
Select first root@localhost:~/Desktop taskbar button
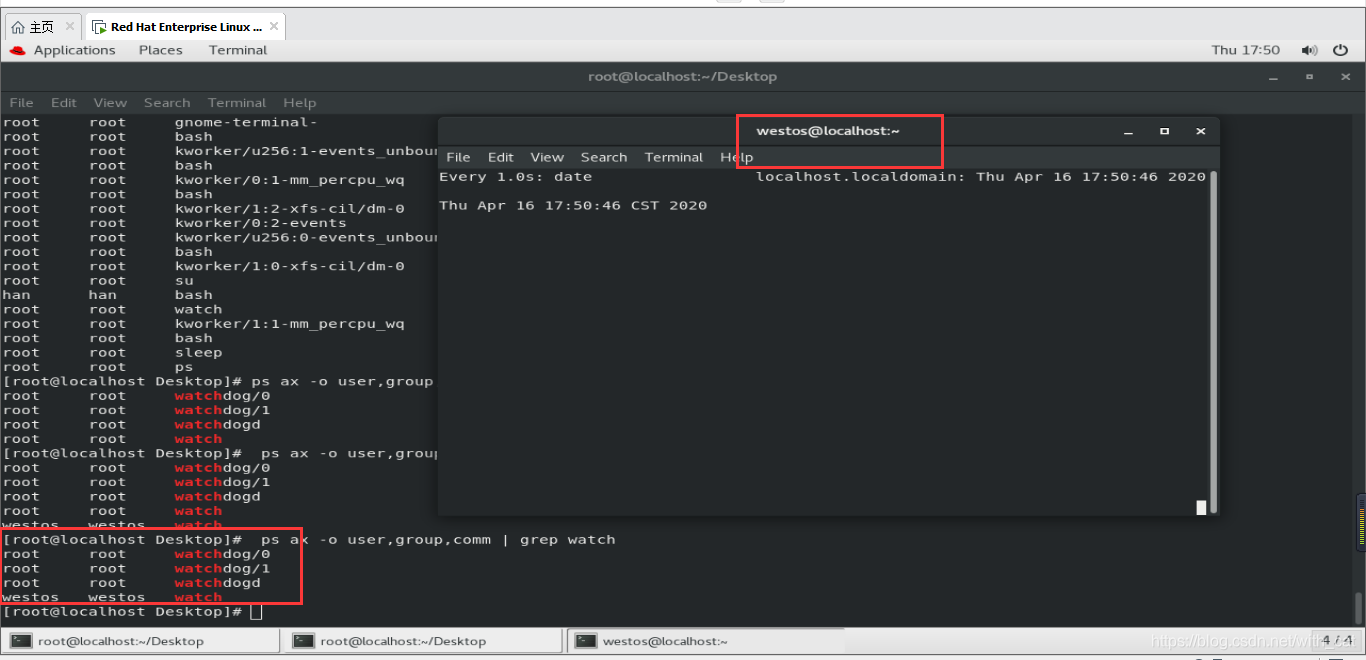pyautogui.click(x=141, y=641)
